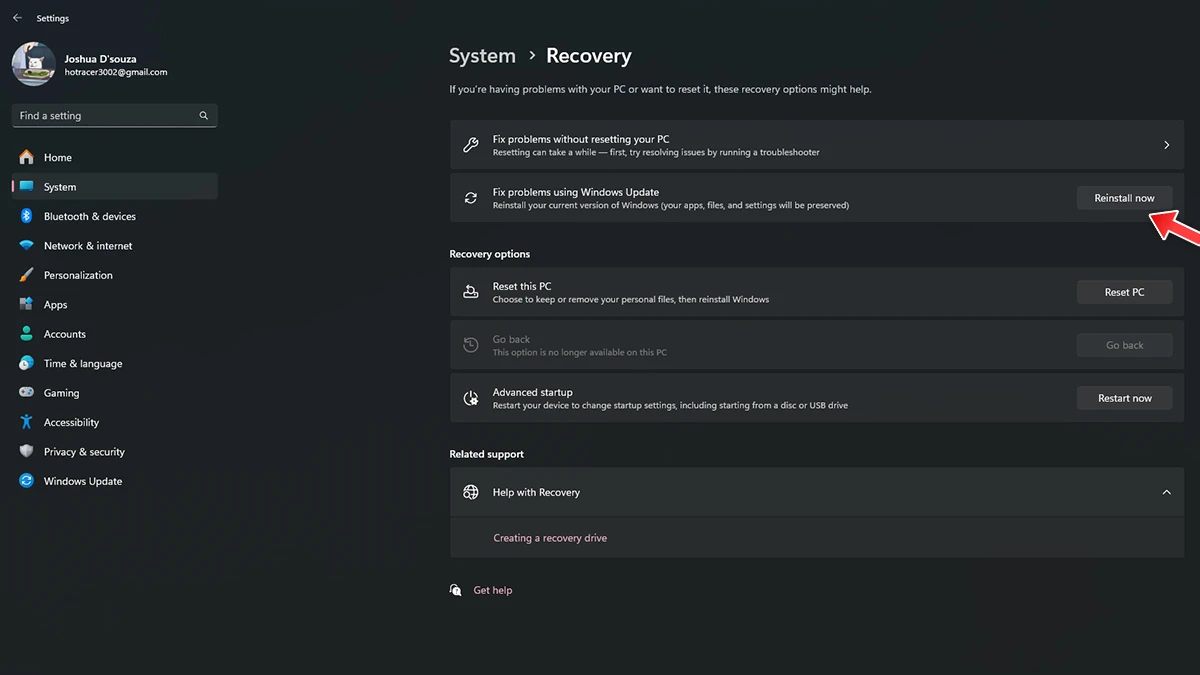The image size is (1200, 675).
Task: Open Gaming settings label
Action: tap(61, 393)
